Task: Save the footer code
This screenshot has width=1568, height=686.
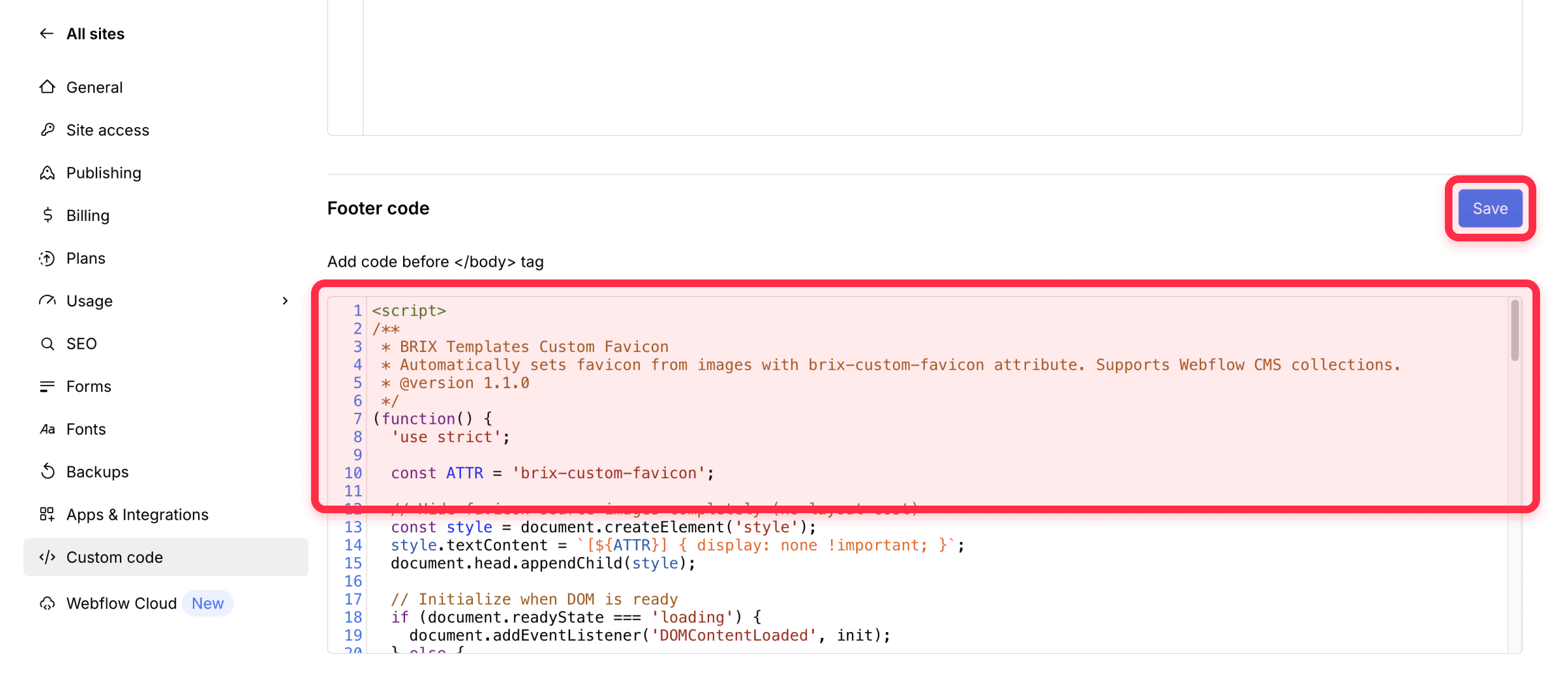Action: tap(1490, 208)
